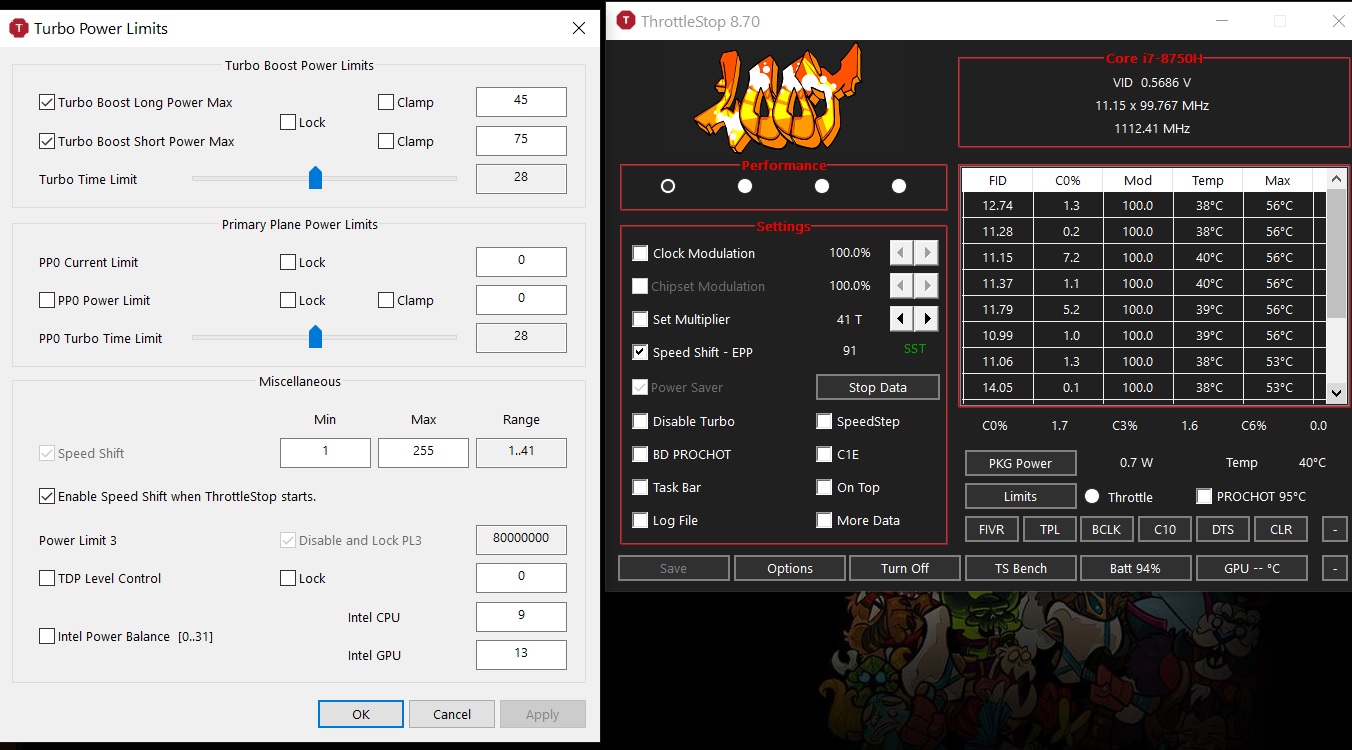Increase Clock Modulation with right arrow

pyautogui.click(x=927, y=253)
